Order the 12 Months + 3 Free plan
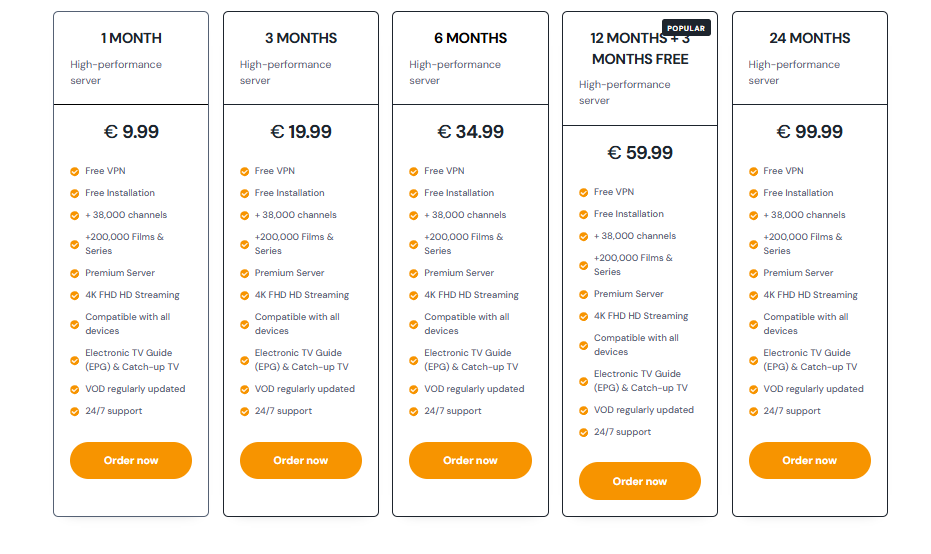 pyautogui.click(x=639, y=481)
